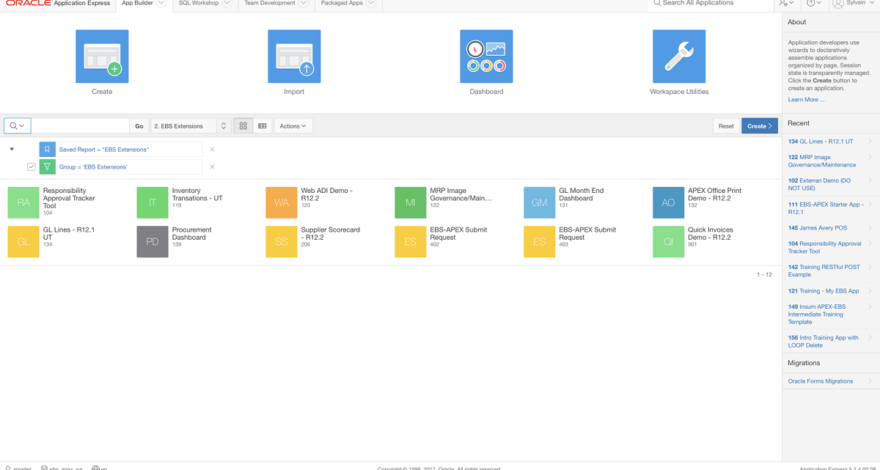Open the Create application icon

[102, 56]
